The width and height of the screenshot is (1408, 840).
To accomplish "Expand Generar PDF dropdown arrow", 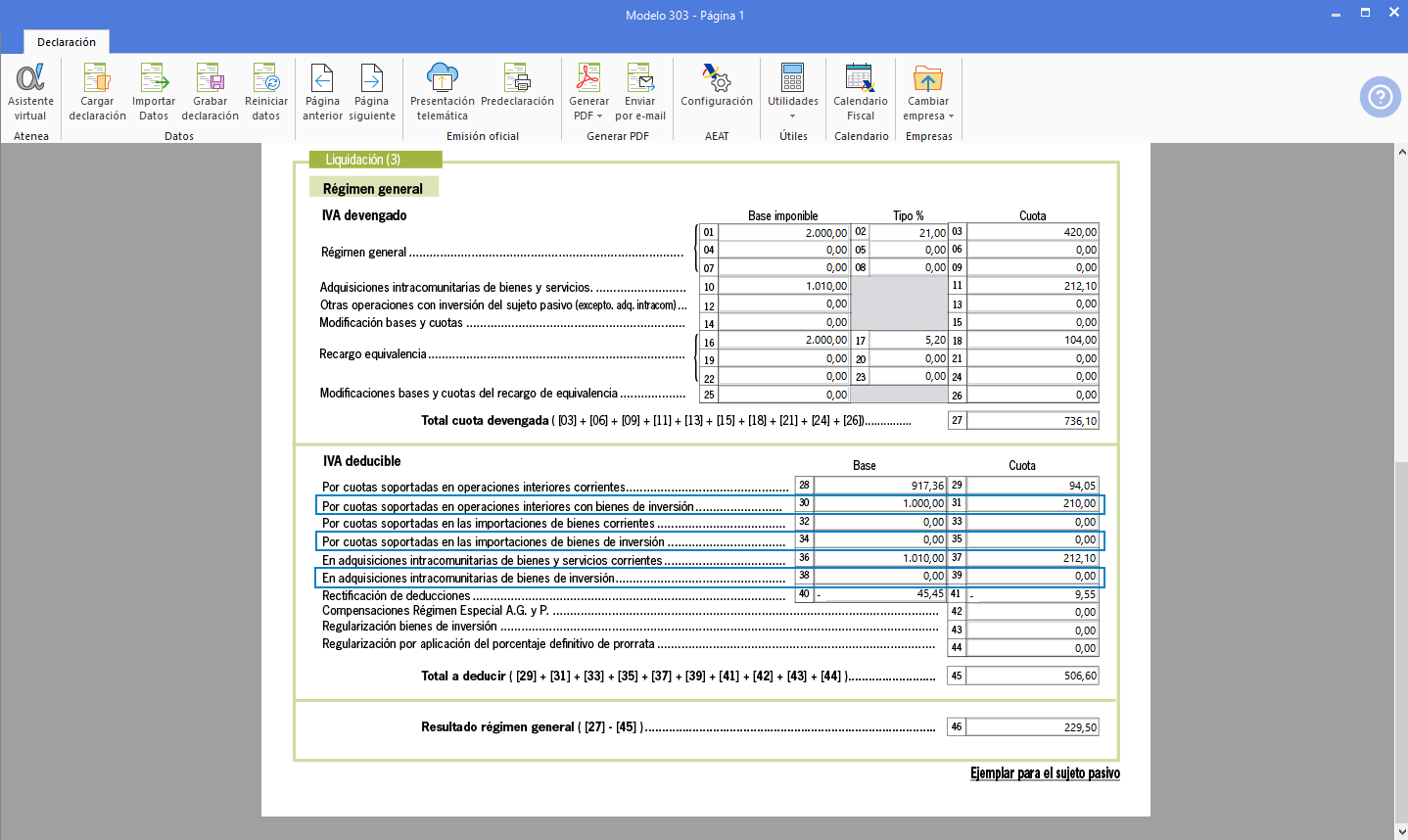I will pyautogui.click(x=600, y=117).
